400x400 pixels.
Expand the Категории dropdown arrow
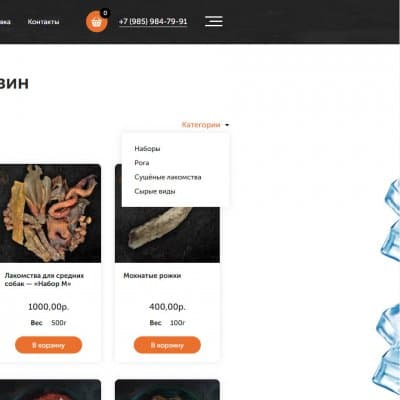(x=227, y=125)
